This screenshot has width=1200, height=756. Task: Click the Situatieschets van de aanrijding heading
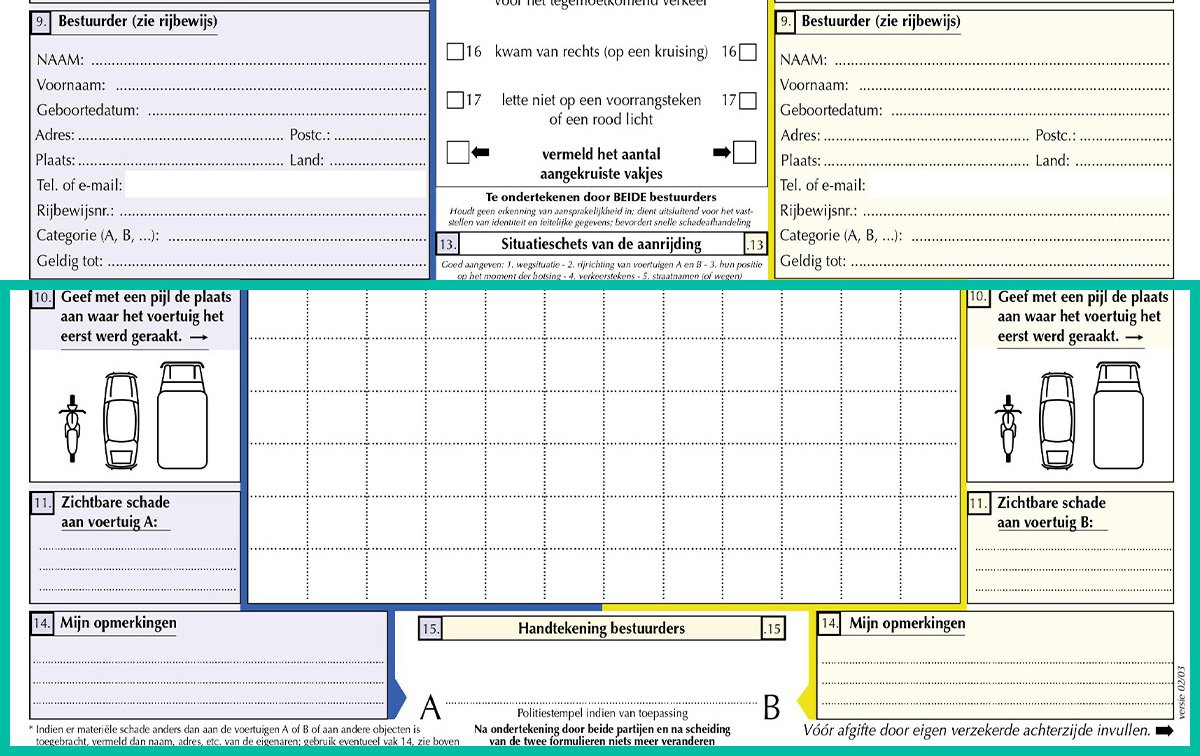[x=601, y=244]
